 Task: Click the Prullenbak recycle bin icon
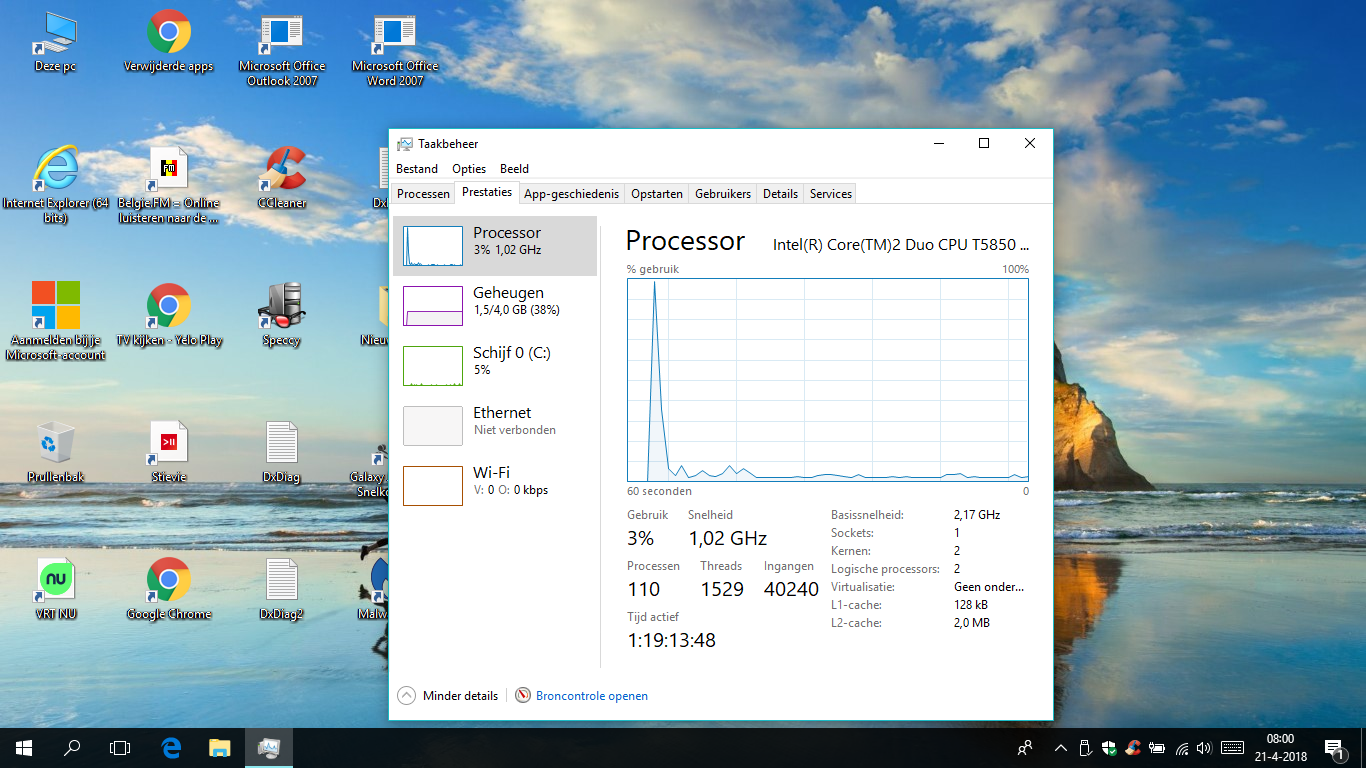tap(55, 443)
